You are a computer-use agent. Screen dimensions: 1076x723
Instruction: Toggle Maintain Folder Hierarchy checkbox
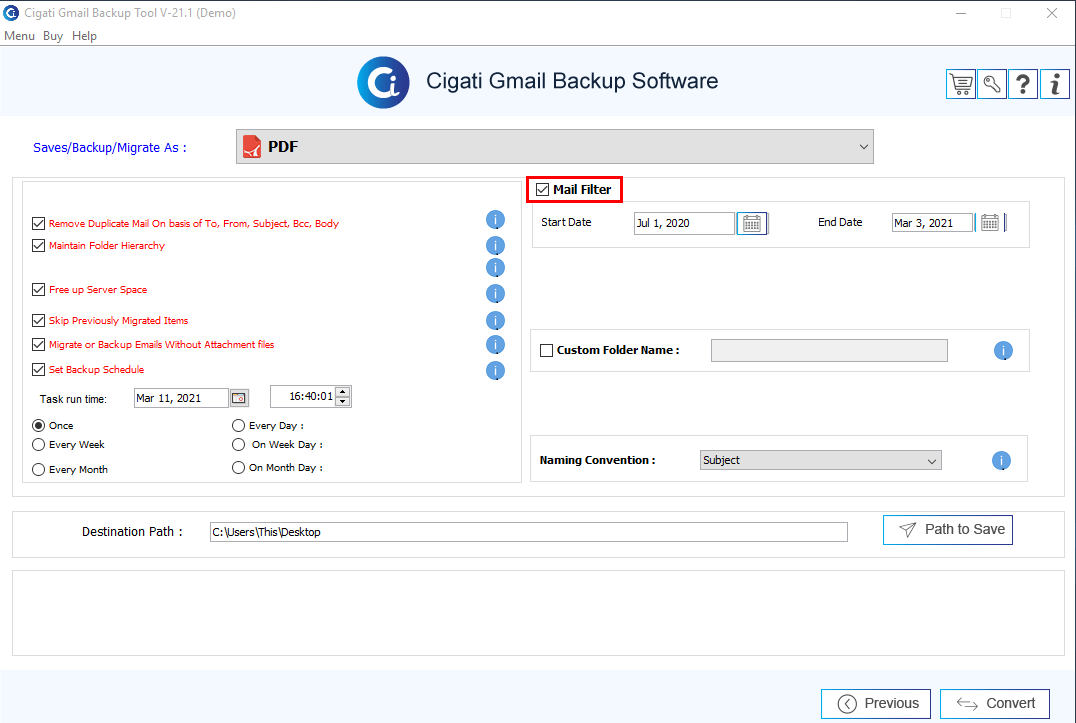(38, 246)
